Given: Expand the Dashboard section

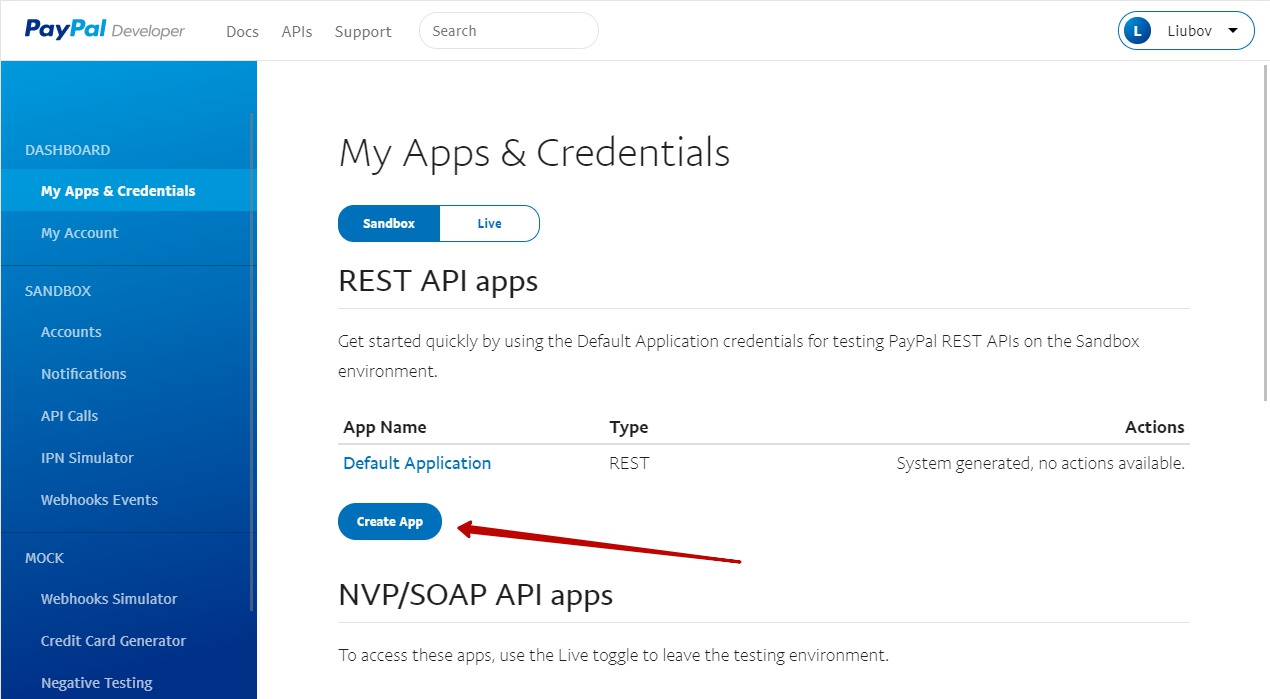Looking at the screenshot, I should 67,149.
